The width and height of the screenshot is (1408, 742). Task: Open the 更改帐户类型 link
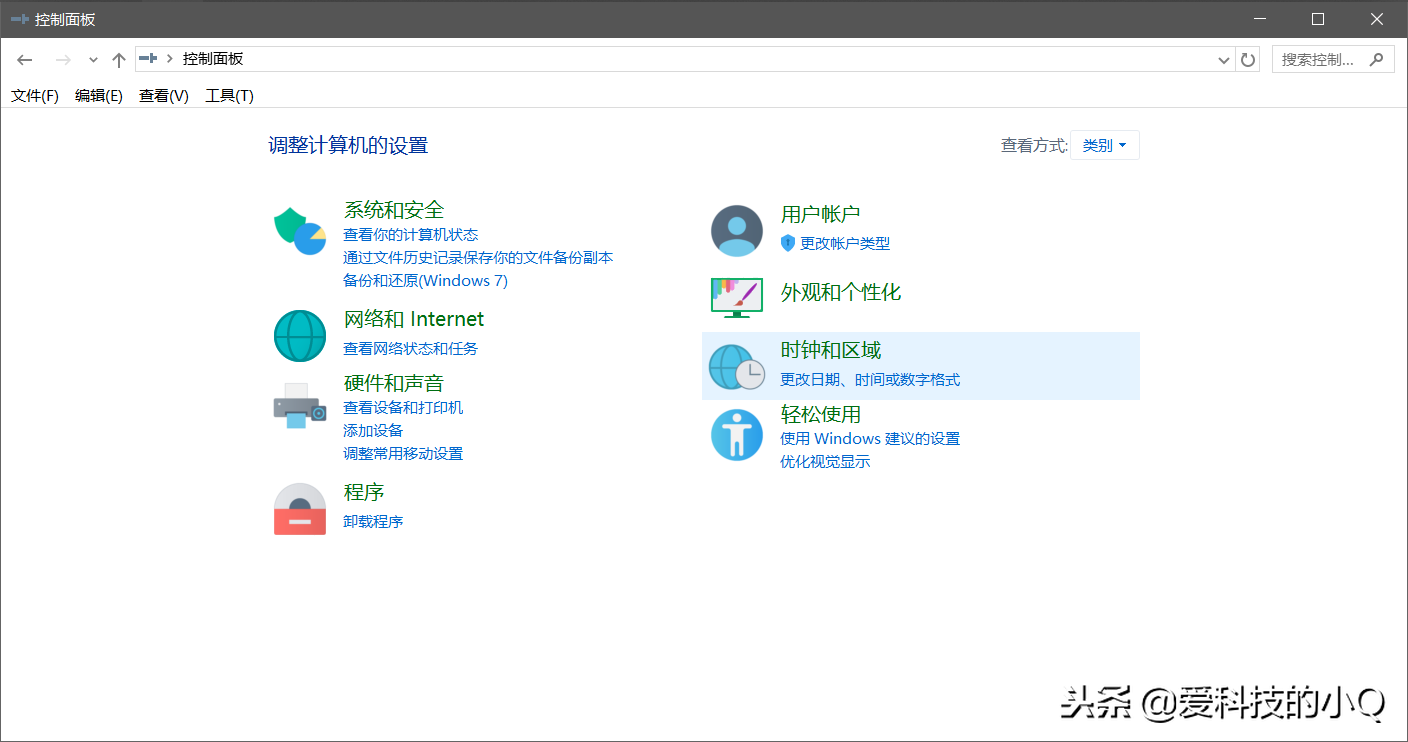[845, 243]
